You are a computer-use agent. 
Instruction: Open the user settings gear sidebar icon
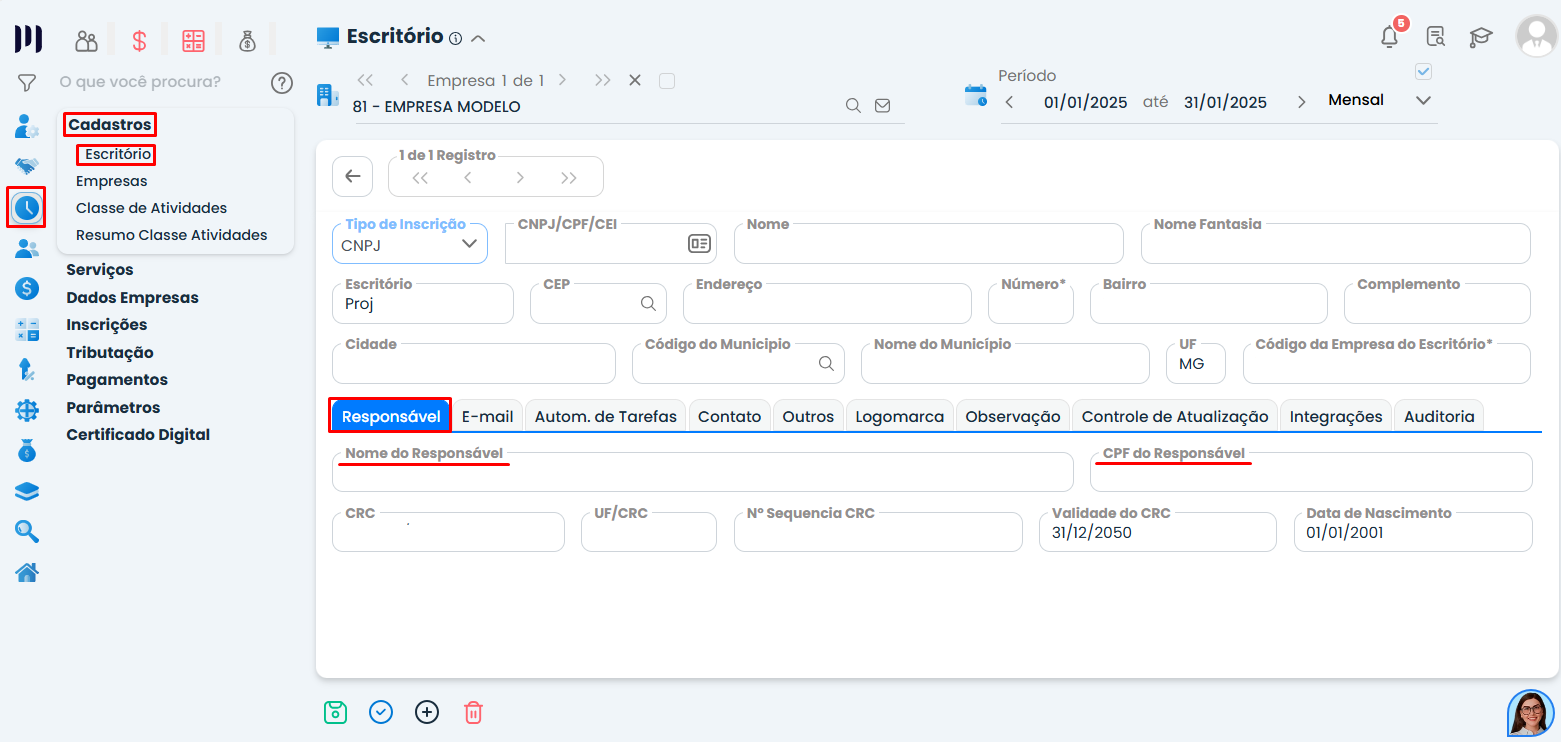tap(27, 127)
